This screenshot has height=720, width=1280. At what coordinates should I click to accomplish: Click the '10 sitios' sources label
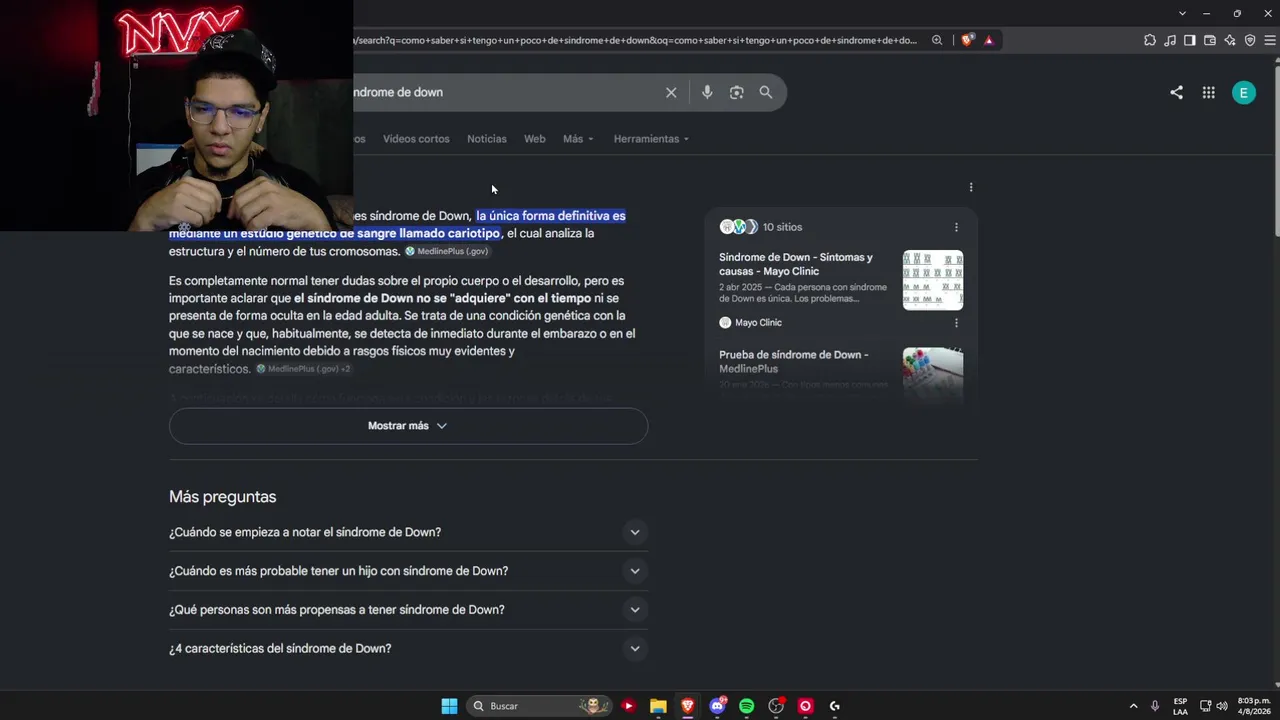(x=782, y=227)
